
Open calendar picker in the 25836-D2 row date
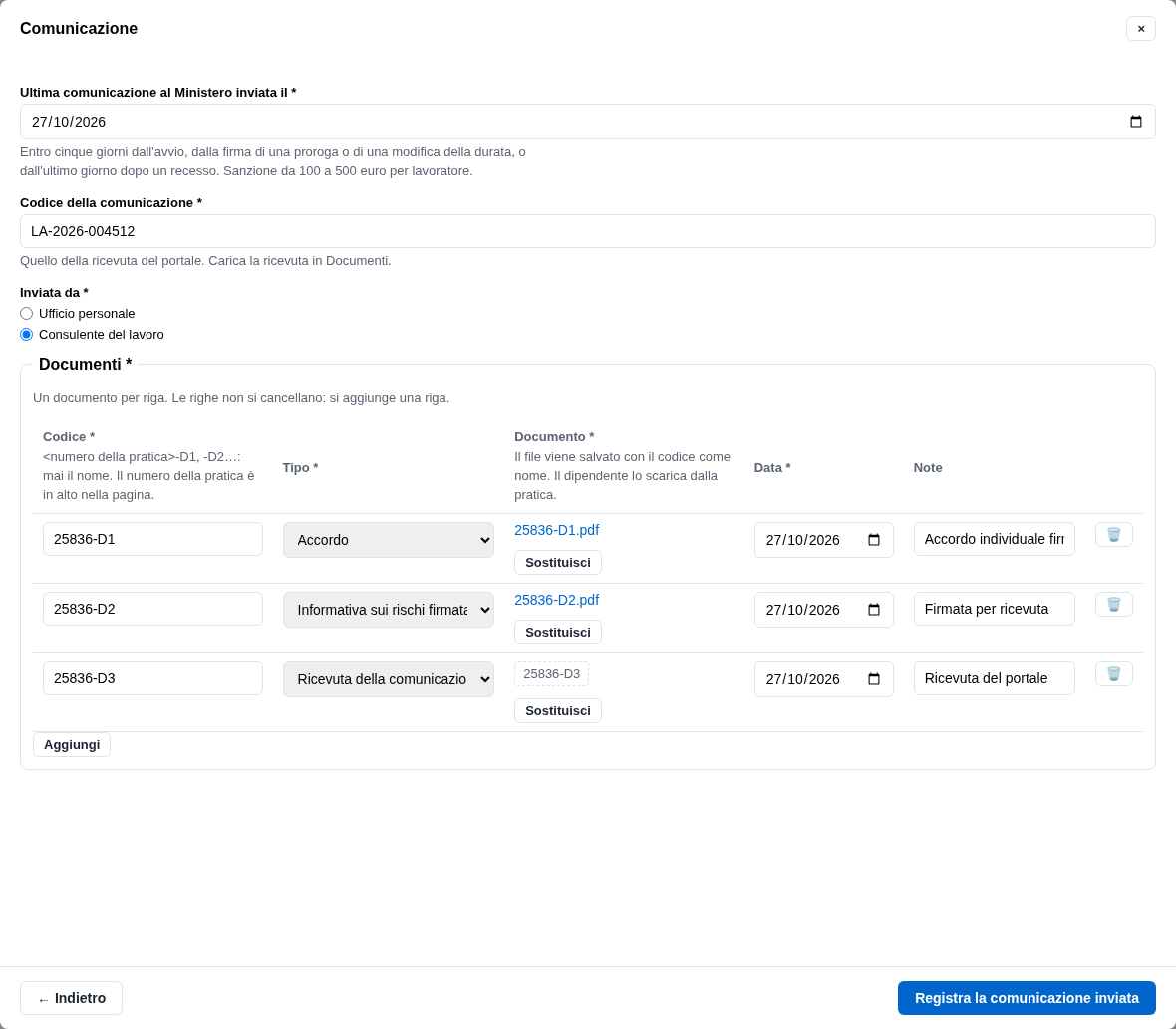pos(874,610)
